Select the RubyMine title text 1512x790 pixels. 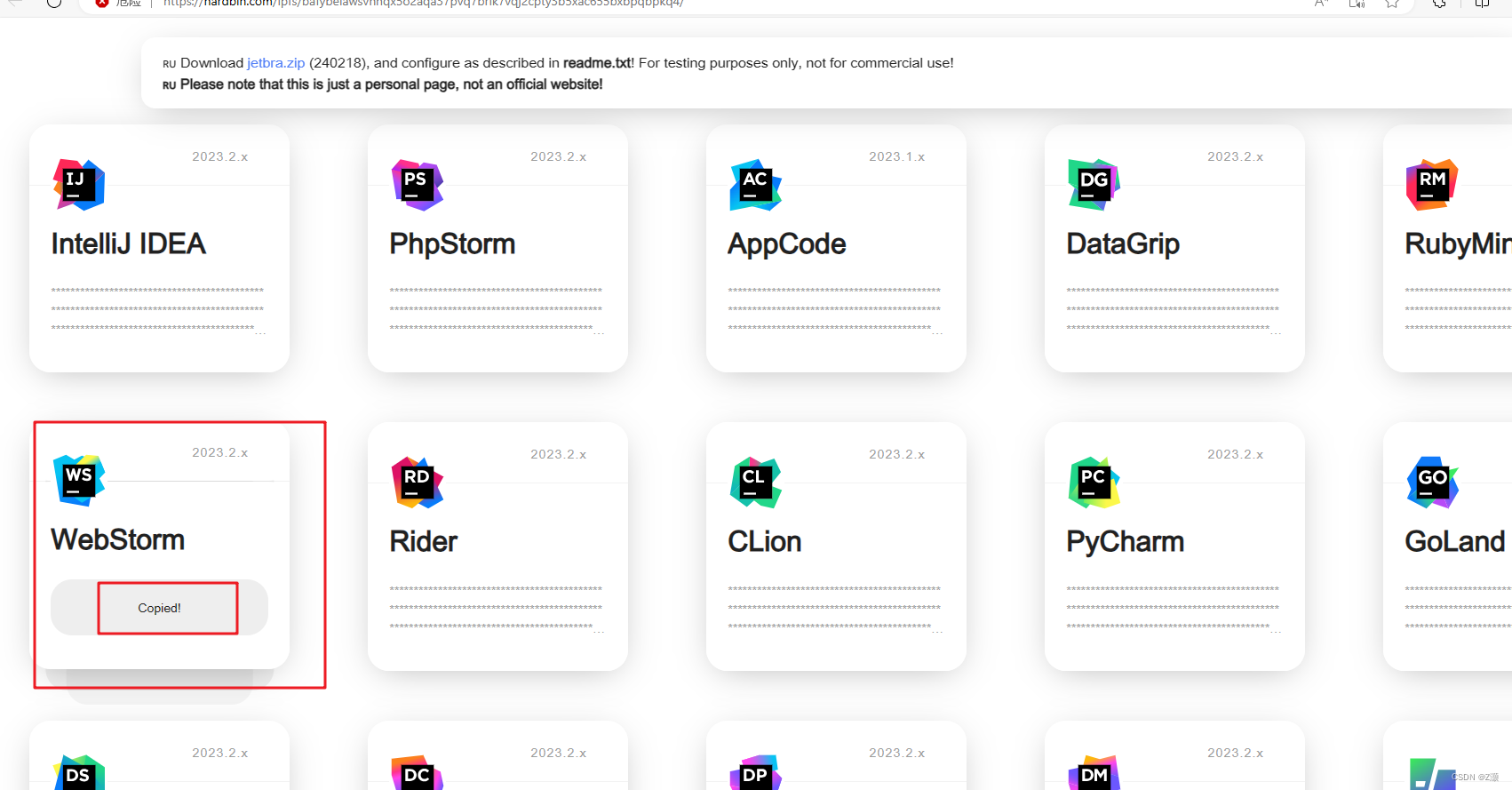pos(1458,244)
